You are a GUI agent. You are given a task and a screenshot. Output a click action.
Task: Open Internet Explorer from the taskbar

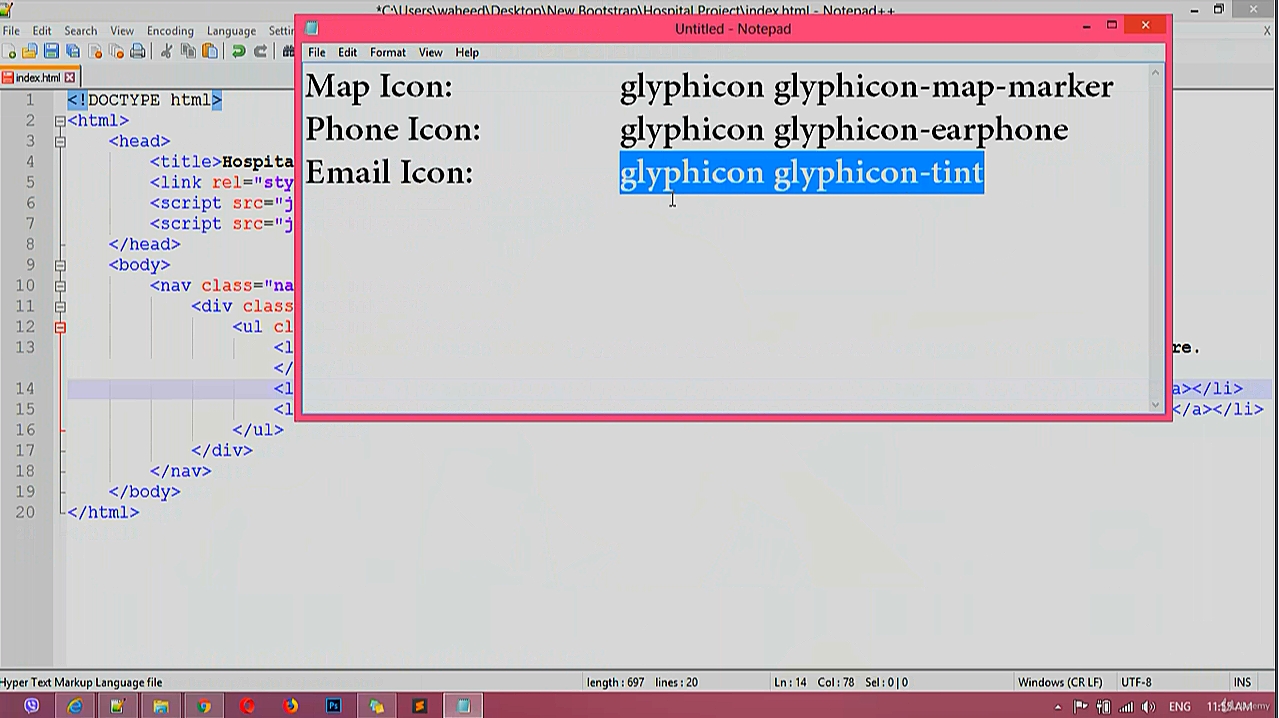[x=75, y=706]
